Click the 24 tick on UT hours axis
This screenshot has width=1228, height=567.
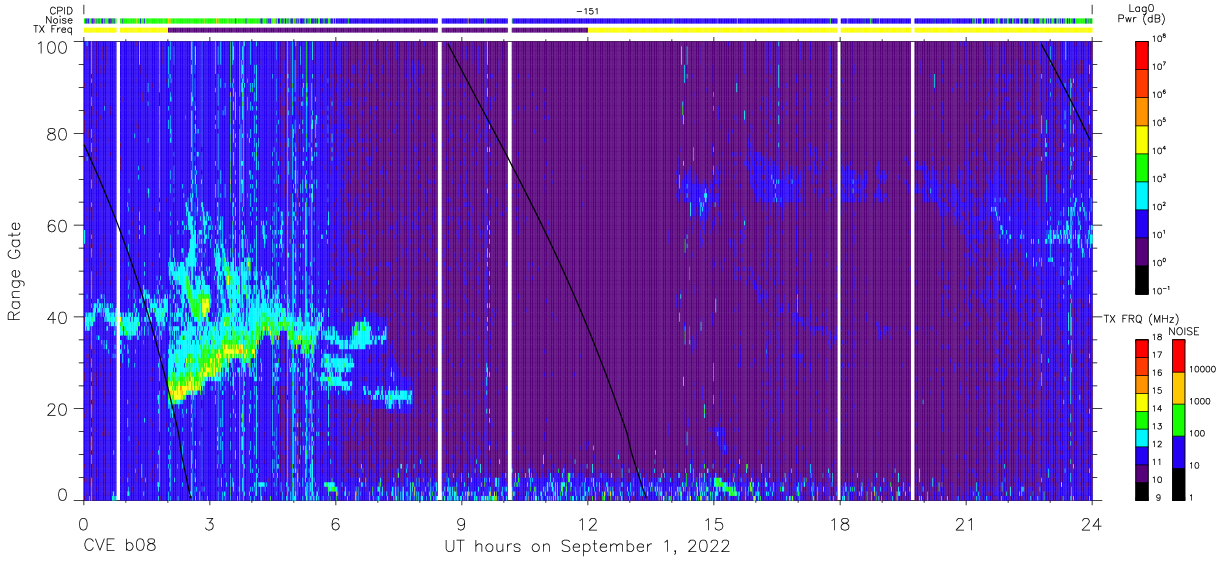tap(1091, 524)
